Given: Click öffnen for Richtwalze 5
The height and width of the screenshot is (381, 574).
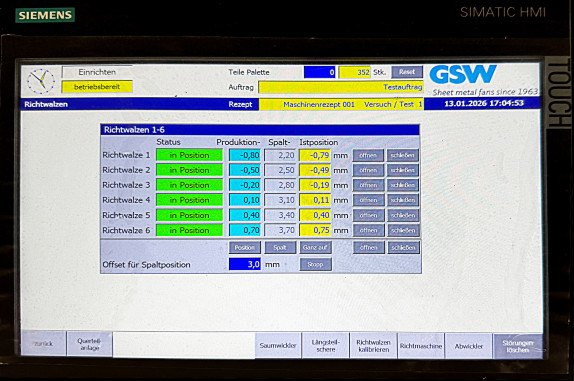Looking at the screenshot, I should click(368, 215).
